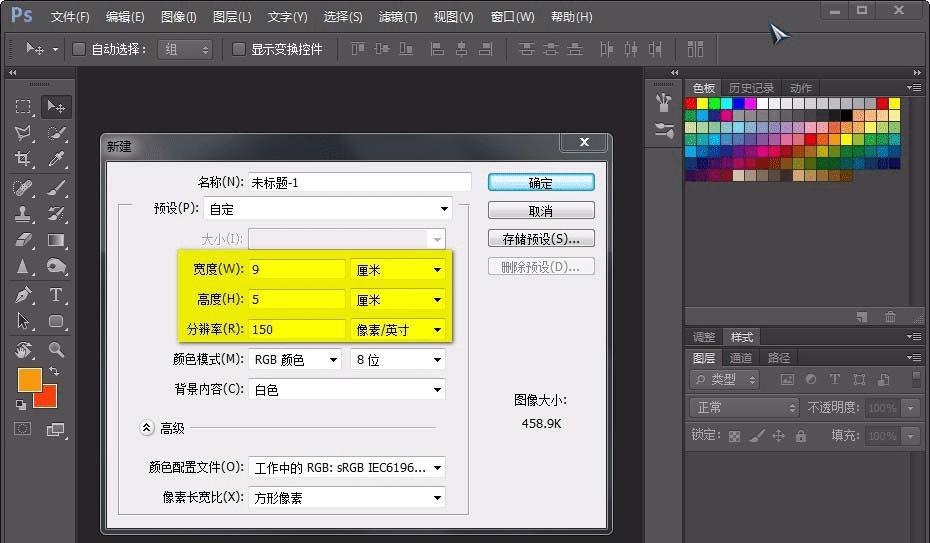Image resolution: width=930 pixels, height=543 pixels.
Task: Collapse the 高级 section
Action: pyautogui.click(x=147, y=427)
